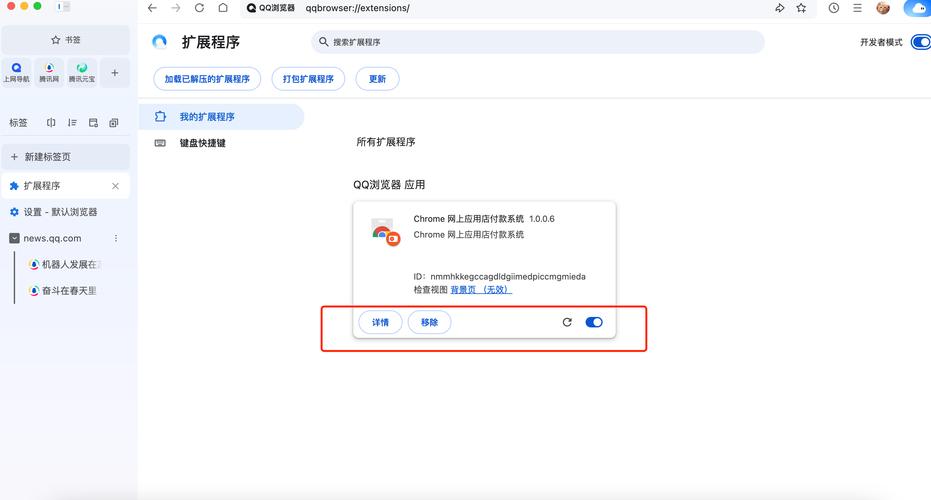Open the user profile avatar

pyautogui.click(x=883, y=8)
